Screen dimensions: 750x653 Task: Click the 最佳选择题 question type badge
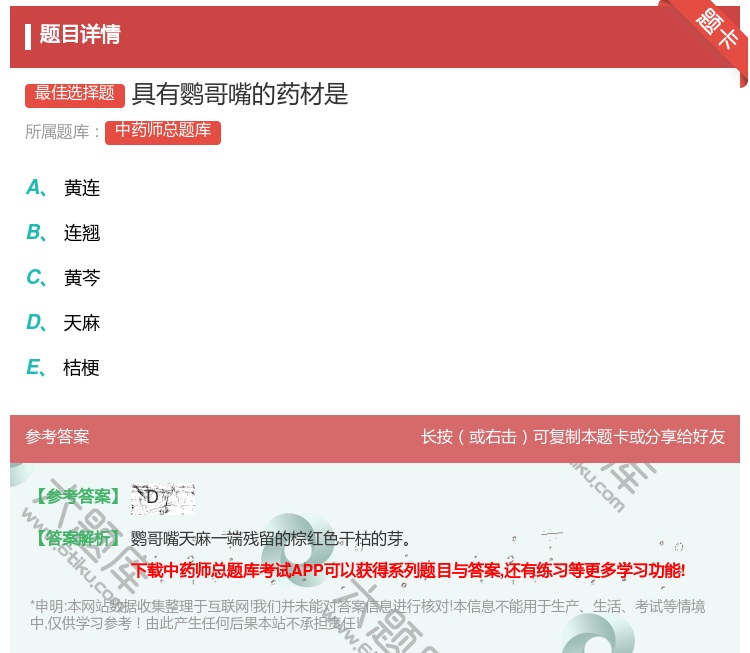click(75, 94)
